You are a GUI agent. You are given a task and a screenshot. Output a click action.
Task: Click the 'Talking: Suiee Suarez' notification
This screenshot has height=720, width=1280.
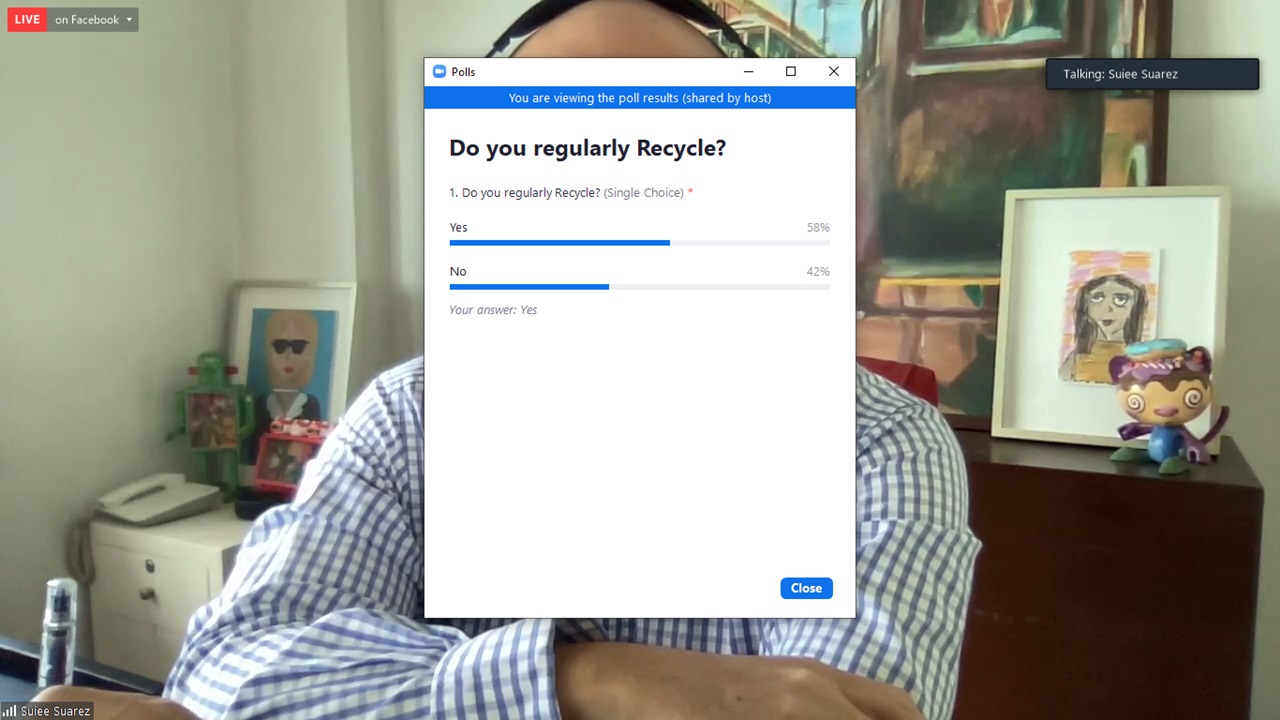[1152, 74]
